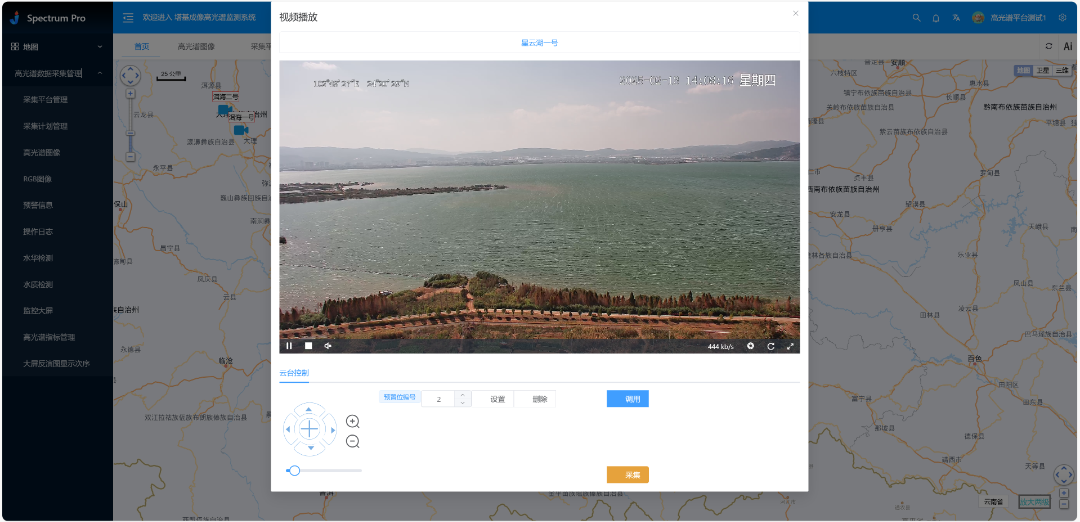The image size is (1080, 522).
Task: Click the 删除 preset button
Action: [x=540, y=399]
